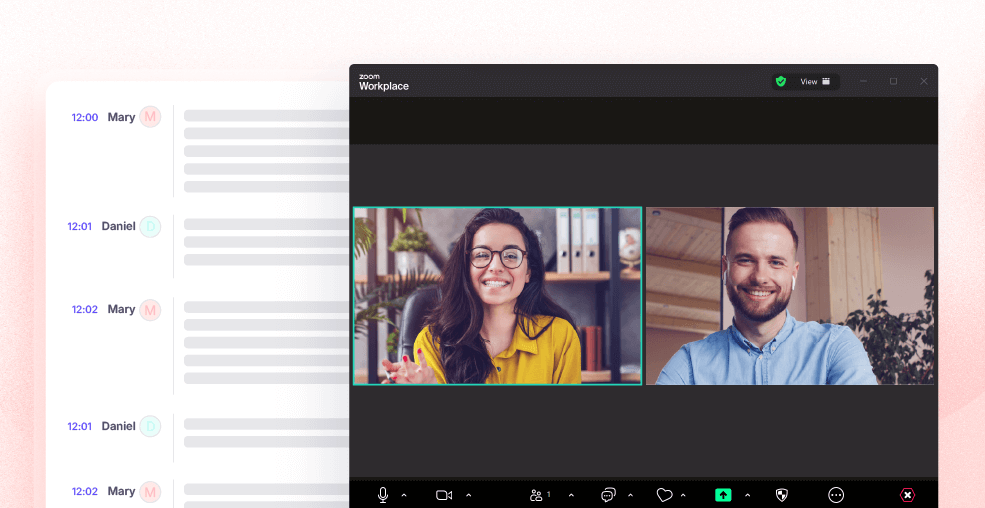Mute the microphone in the meeting toolbar
The width and height of the screenshot is (985, 508).
382,495
